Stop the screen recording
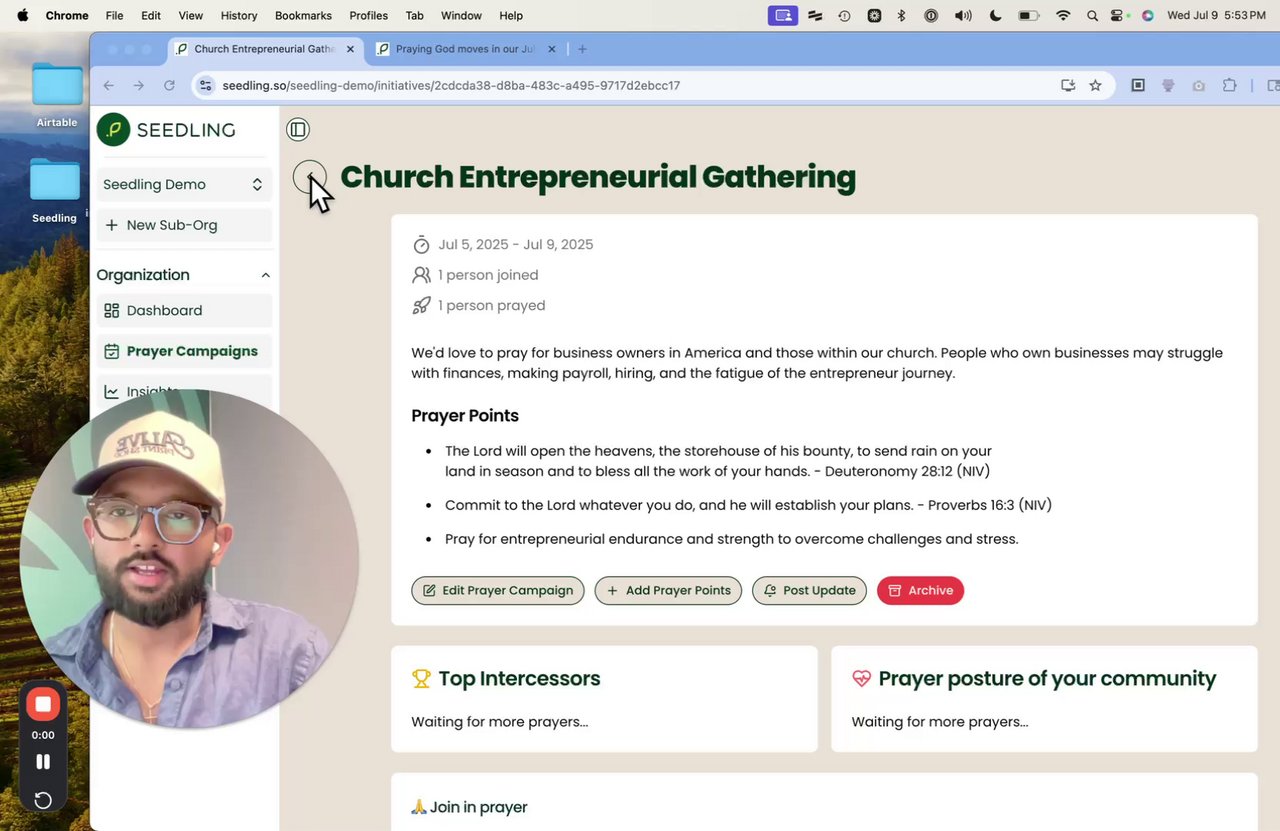 [x=43, y=704]
